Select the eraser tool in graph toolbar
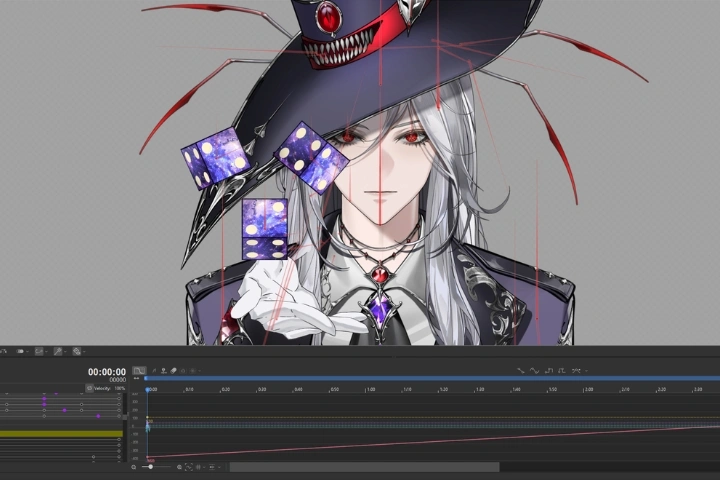 (174, 371)
